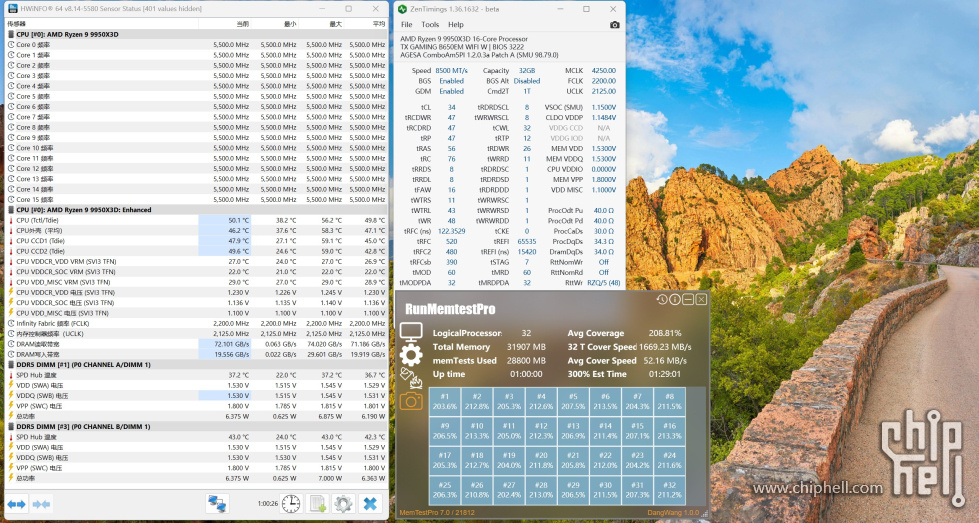Click the clock icon to reset HWiNFO timers
The width and height of the screenshot is (979, 523).
coord(291,504)
